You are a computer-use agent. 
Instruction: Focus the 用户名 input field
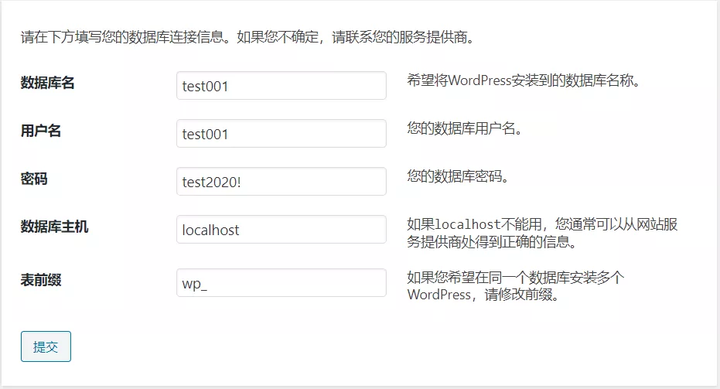pos(281,133)
